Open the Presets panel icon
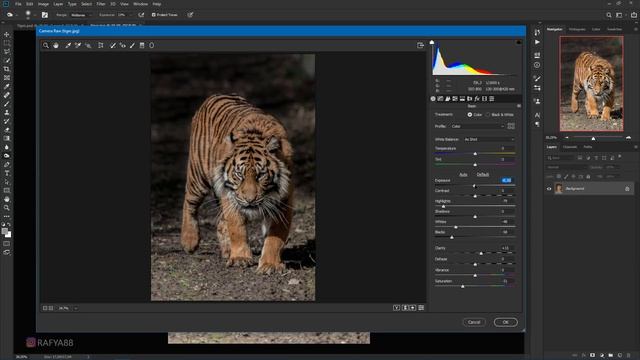 (492, 99)
